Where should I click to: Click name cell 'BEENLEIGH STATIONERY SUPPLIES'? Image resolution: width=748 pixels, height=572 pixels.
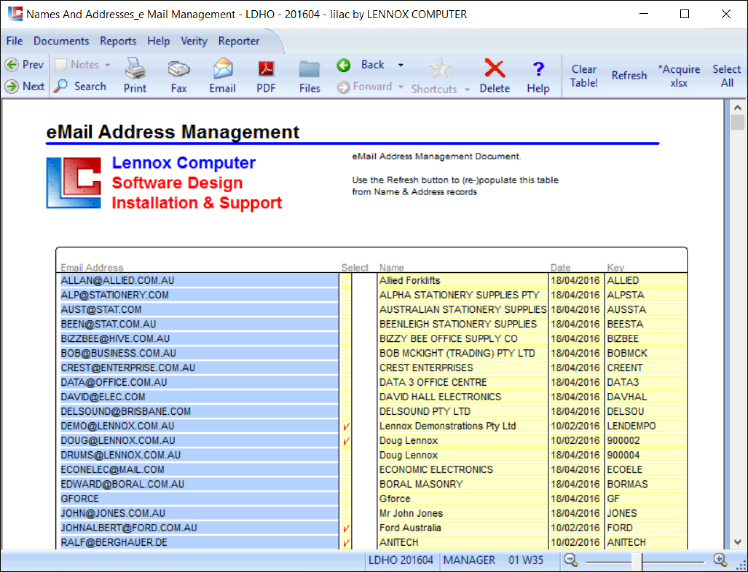pos(463,324)
